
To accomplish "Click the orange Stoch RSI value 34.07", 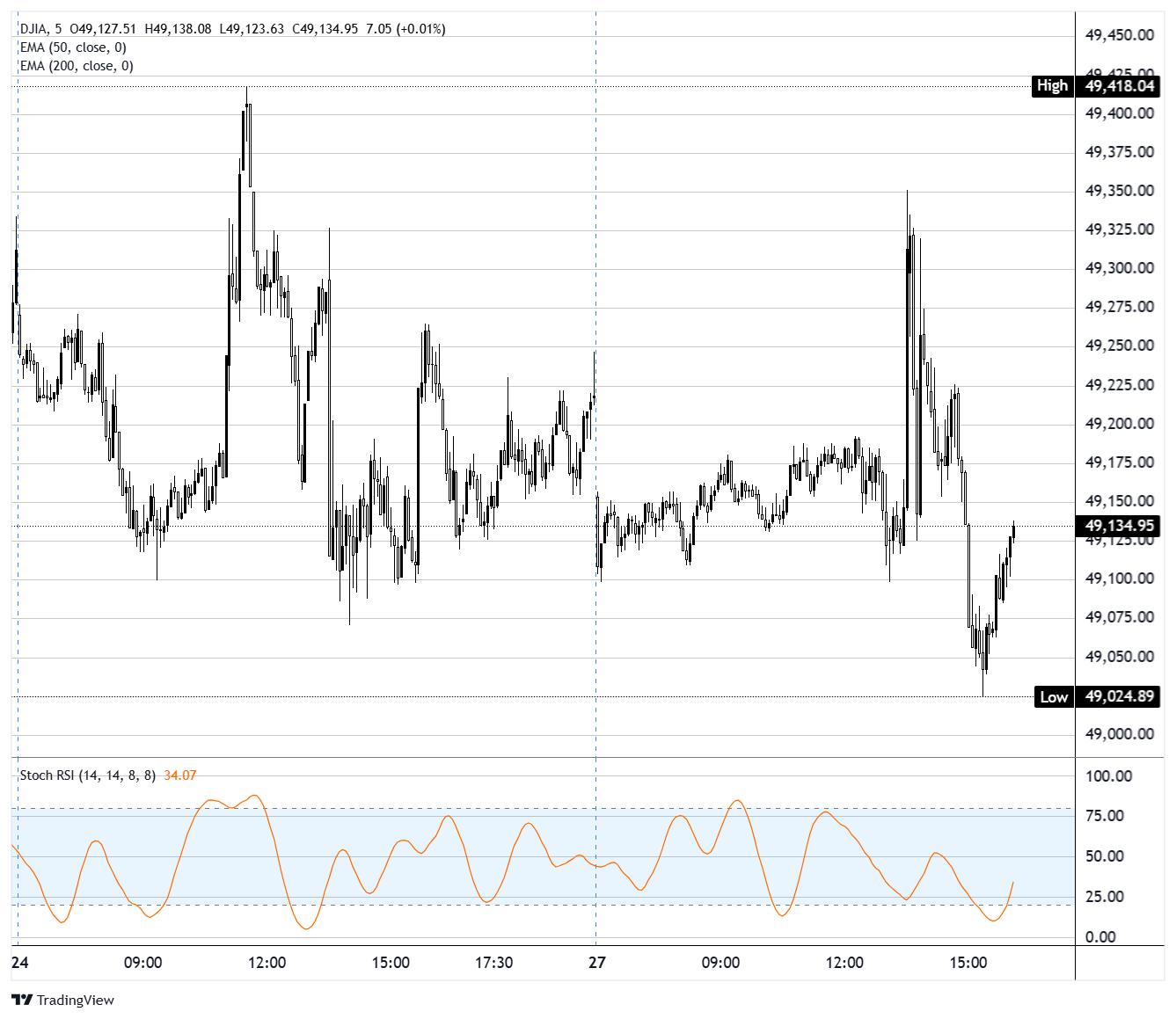I will [180, 775].
